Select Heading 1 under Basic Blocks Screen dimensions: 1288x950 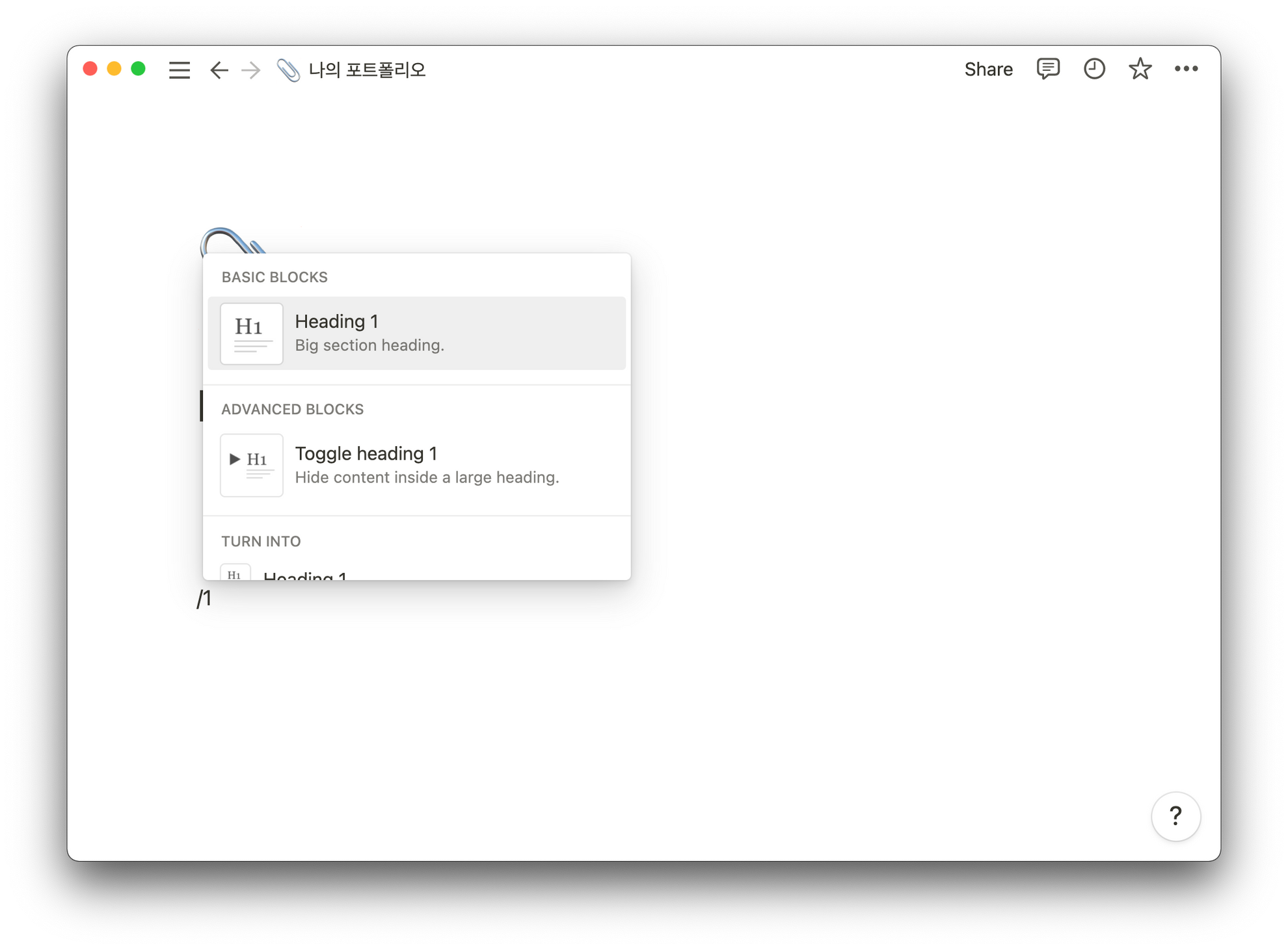pyautogui.click(x=416, y=333)
